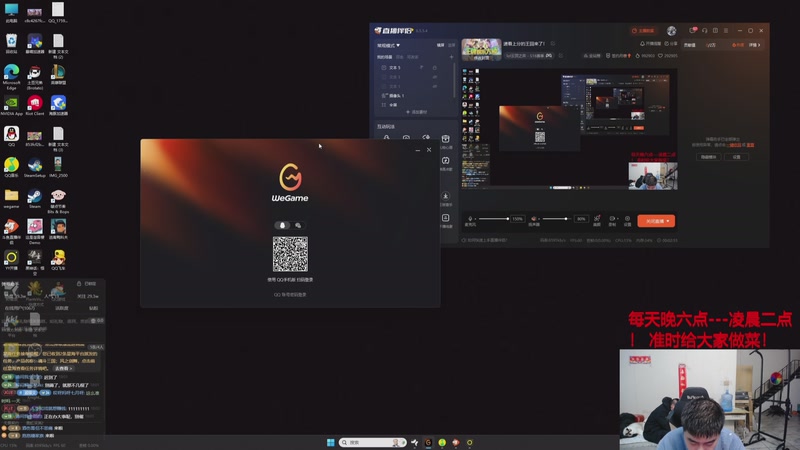Open IMG_2500 image file on desktop
The height and width of the screenshot is (450, 800).
[58, 167]
